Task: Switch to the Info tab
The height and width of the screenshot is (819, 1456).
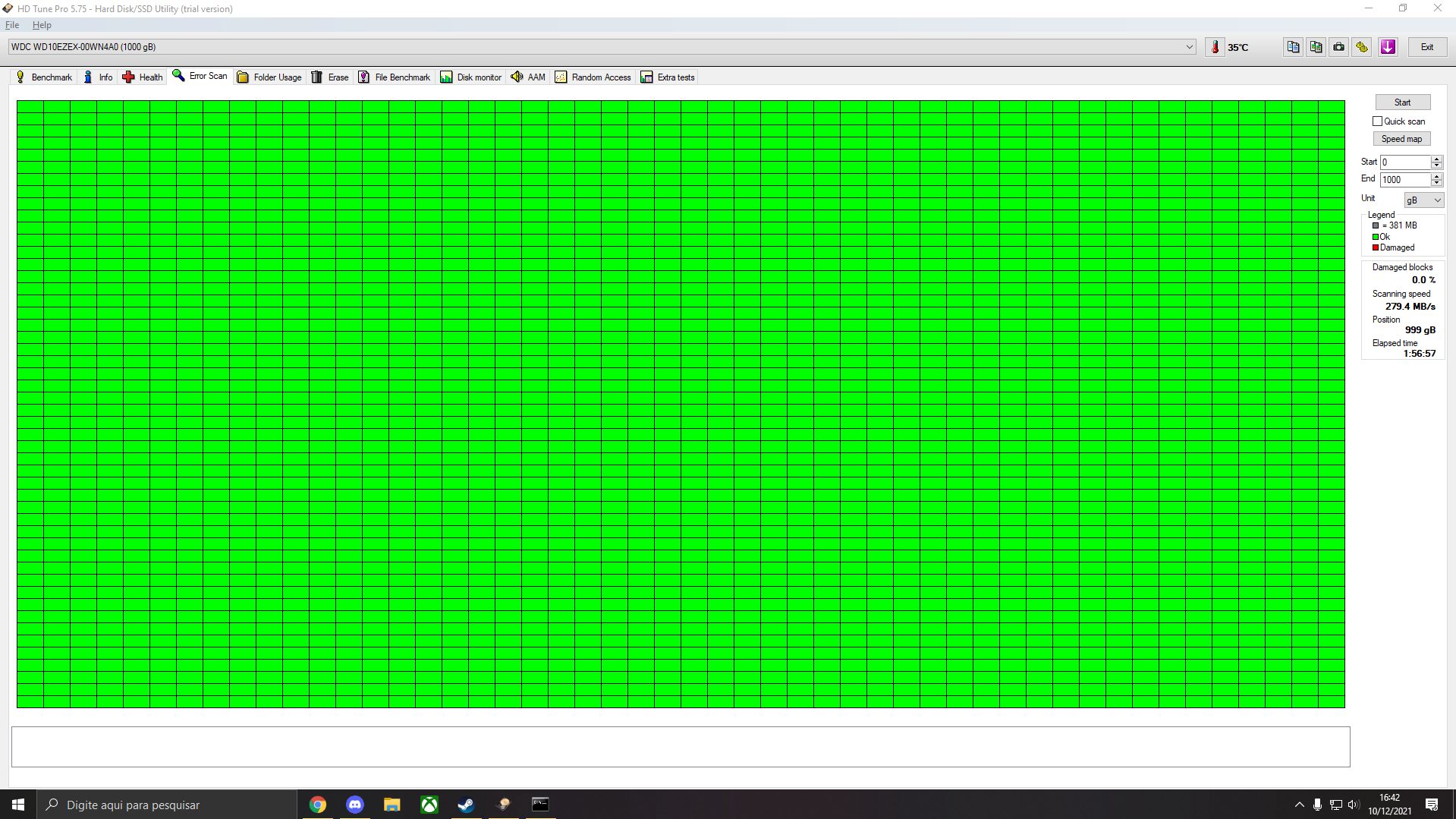Action: click(x=98, y=77)
